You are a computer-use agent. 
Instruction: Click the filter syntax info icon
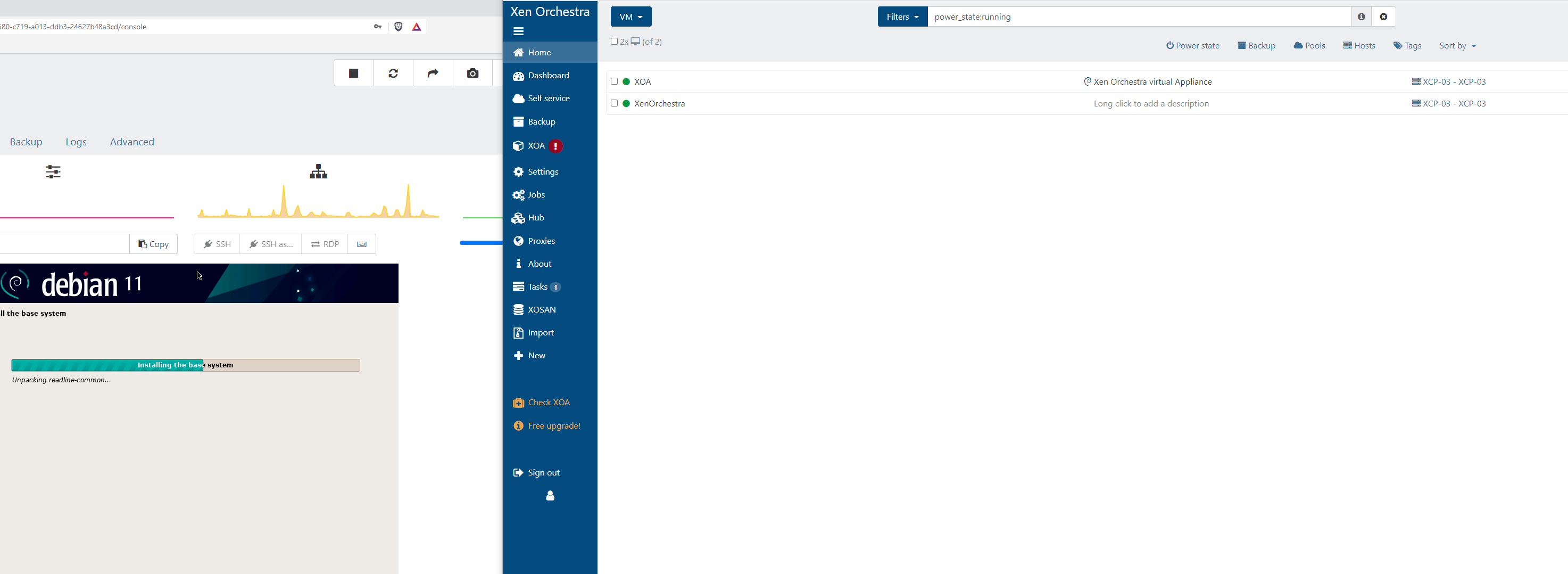pos(1361,17)
